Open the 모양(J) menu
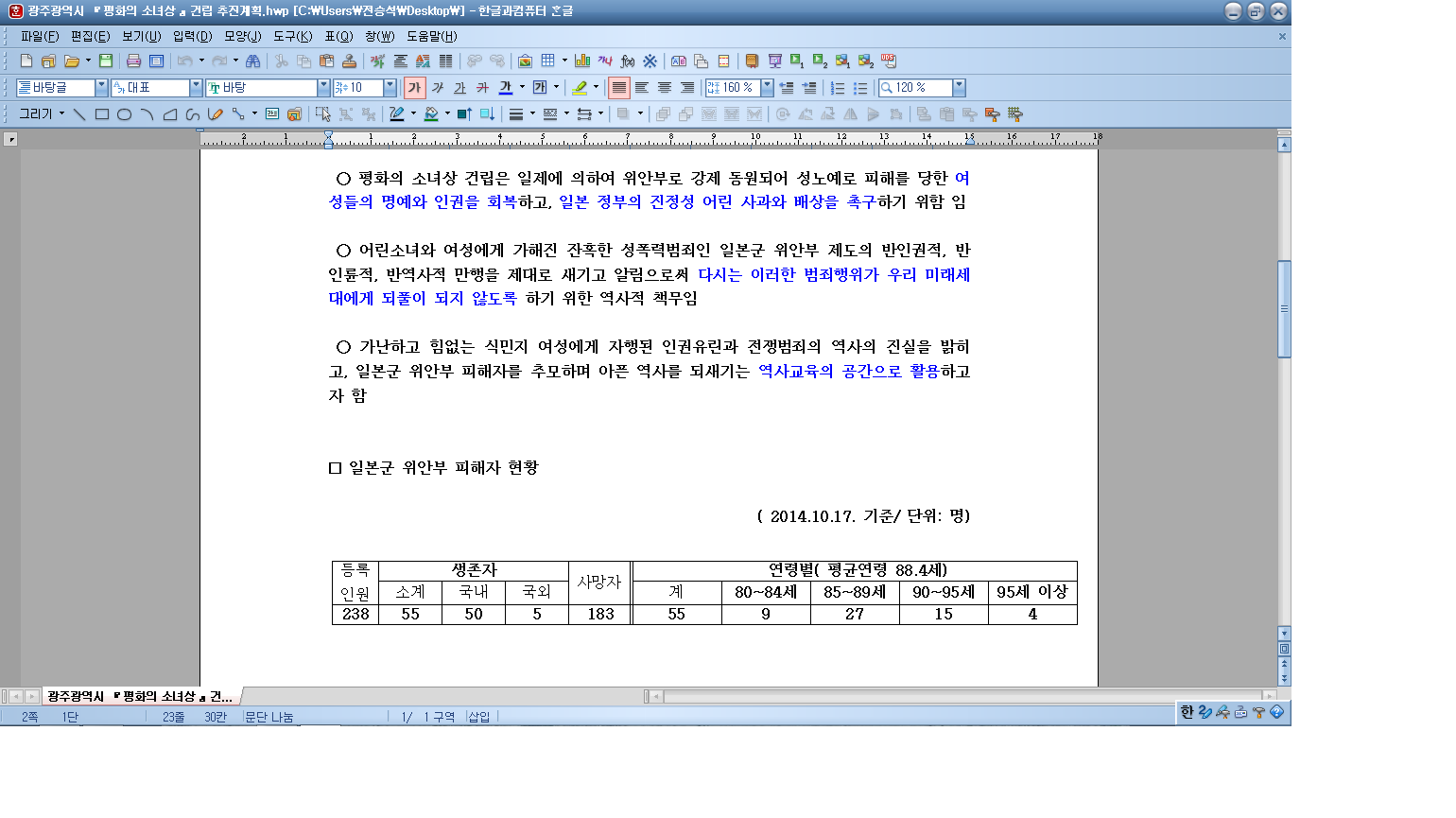Screen dimensions: 1456x818 (243, 36)
